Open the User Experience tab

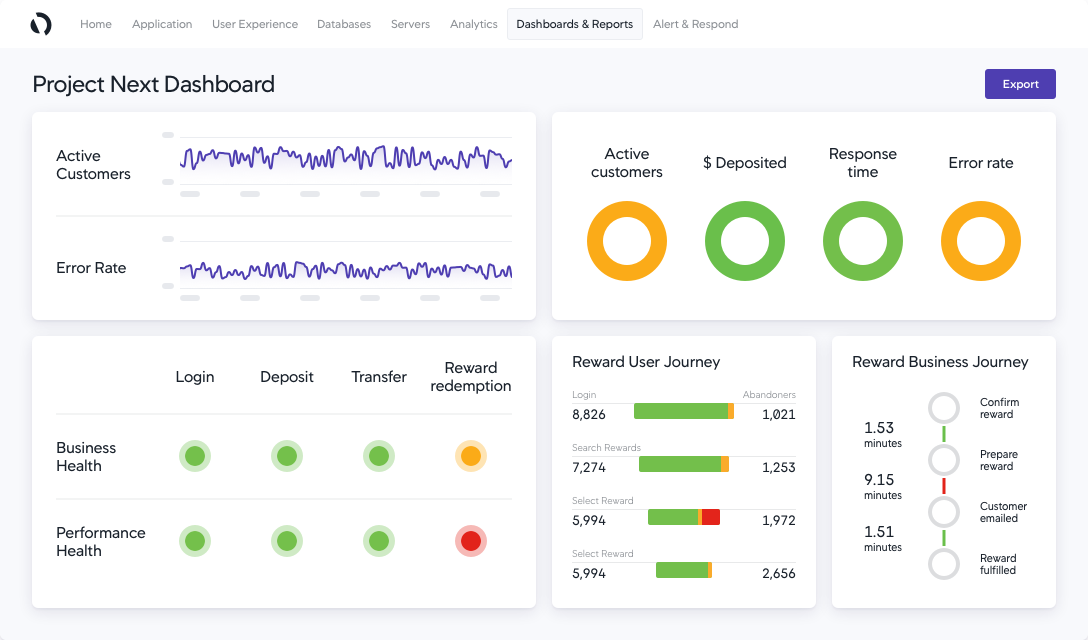tap(255, 24)
